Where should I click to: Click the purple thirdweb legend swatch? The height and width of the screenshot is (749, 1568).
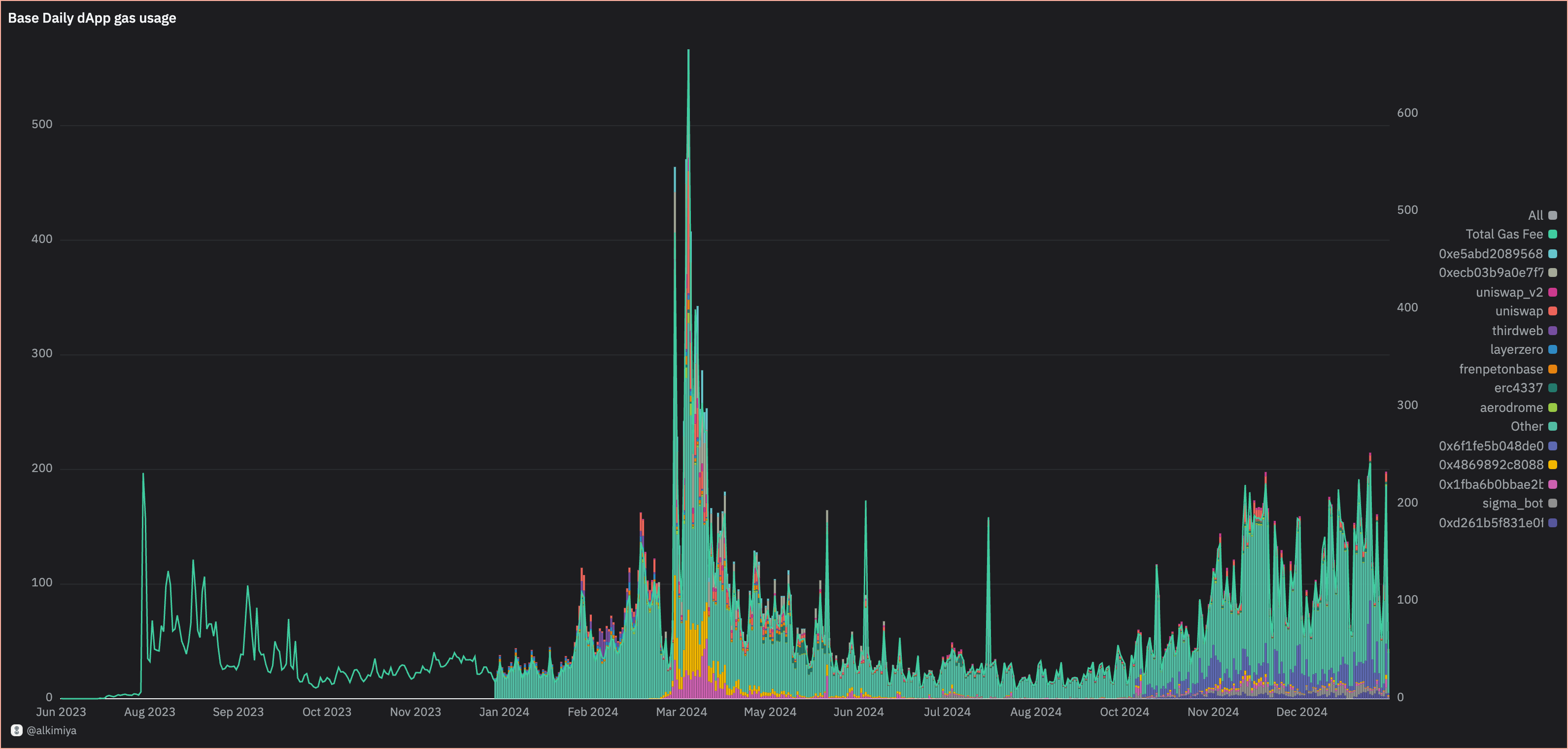[1553, 330]
